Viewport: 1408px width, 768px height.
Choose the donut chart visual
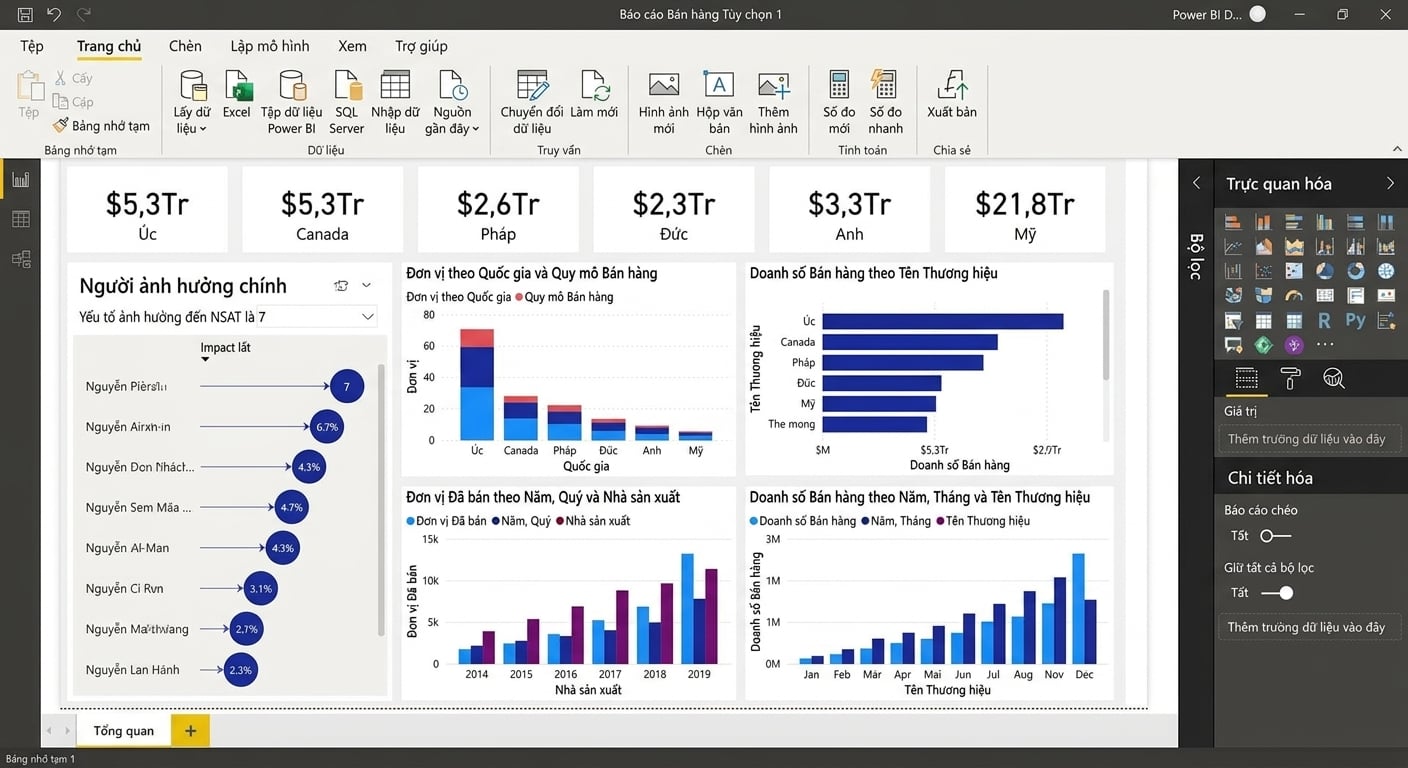point(1355,270)
